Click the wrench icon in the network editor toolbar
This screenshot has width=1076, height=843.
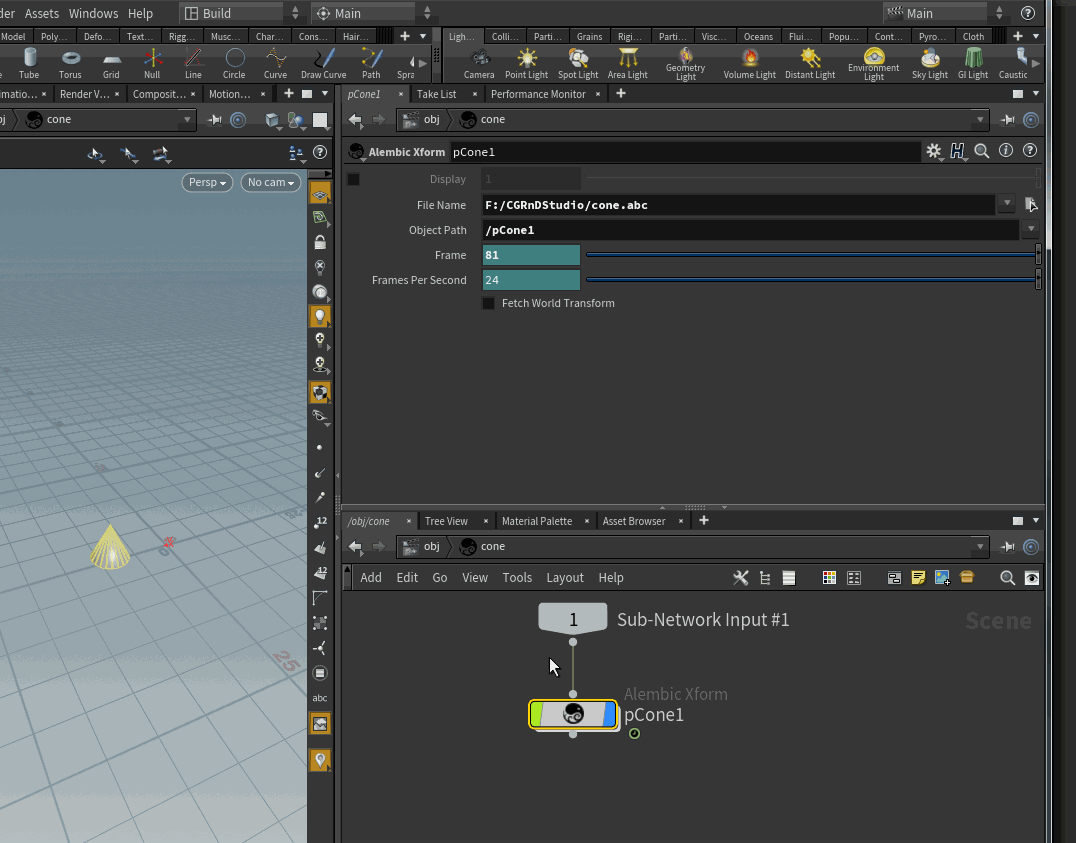pyautogui.click(x=740, y=578)
